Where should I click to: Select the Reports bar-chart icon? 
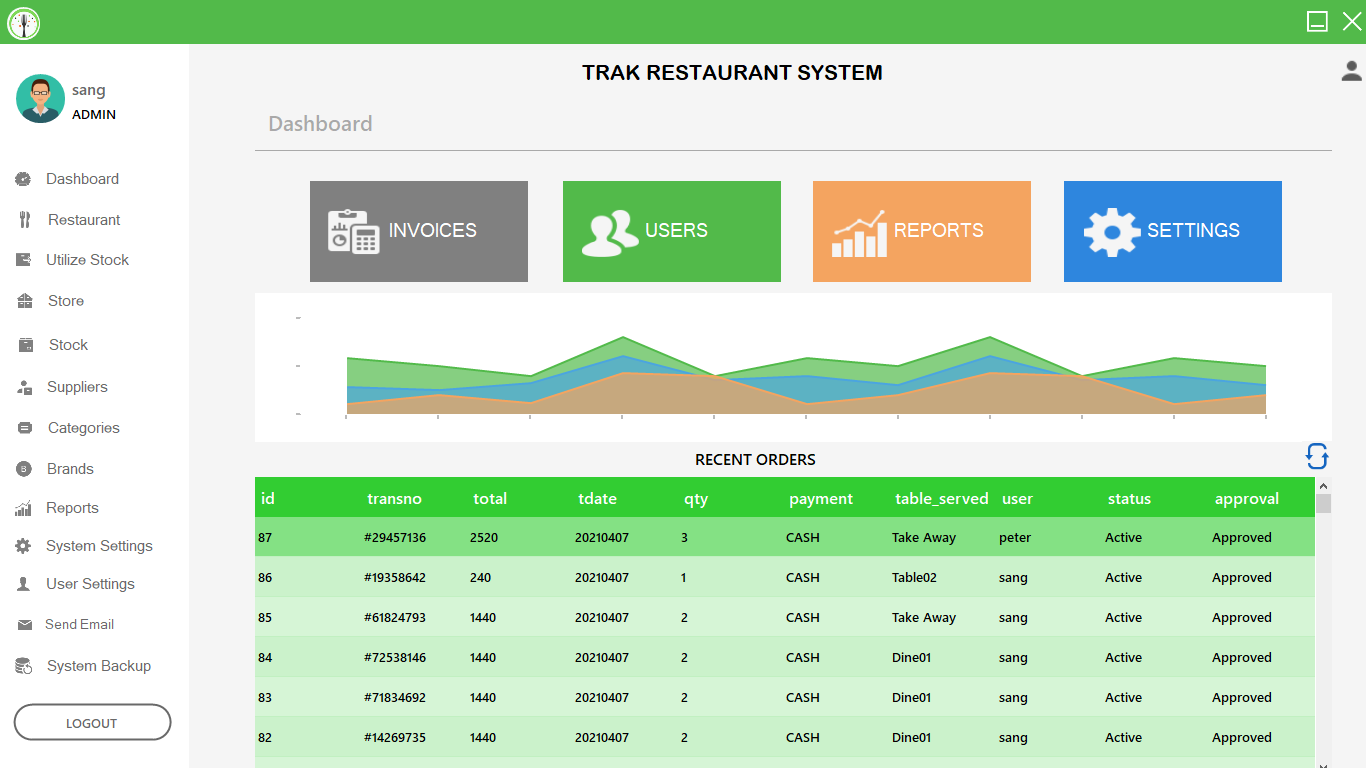click(25, 507)
